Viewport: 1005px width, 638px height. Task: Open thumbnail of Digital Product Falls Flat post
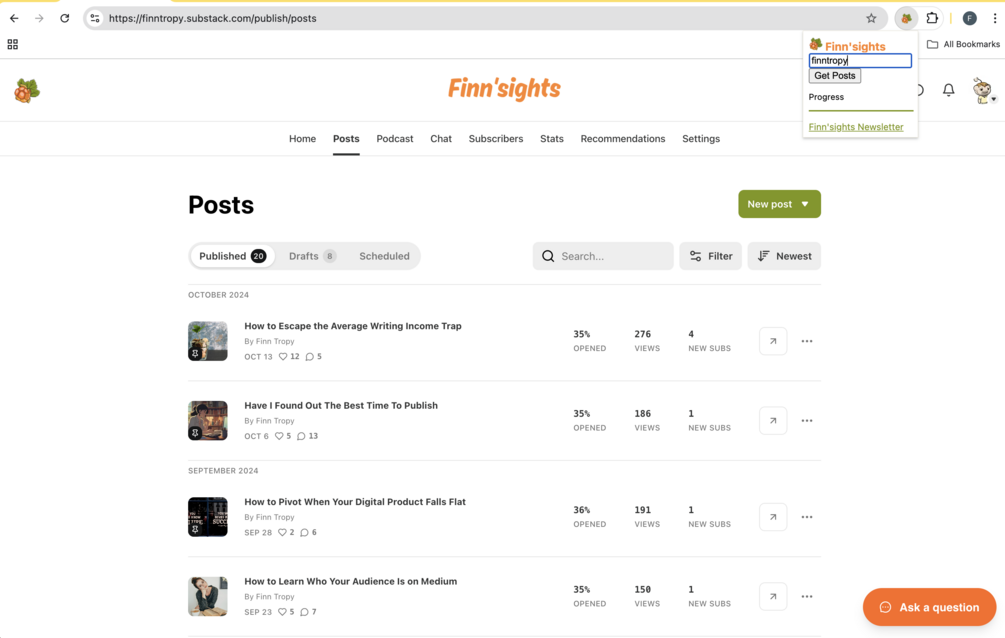pyautogui.click(x=208, y=517)
